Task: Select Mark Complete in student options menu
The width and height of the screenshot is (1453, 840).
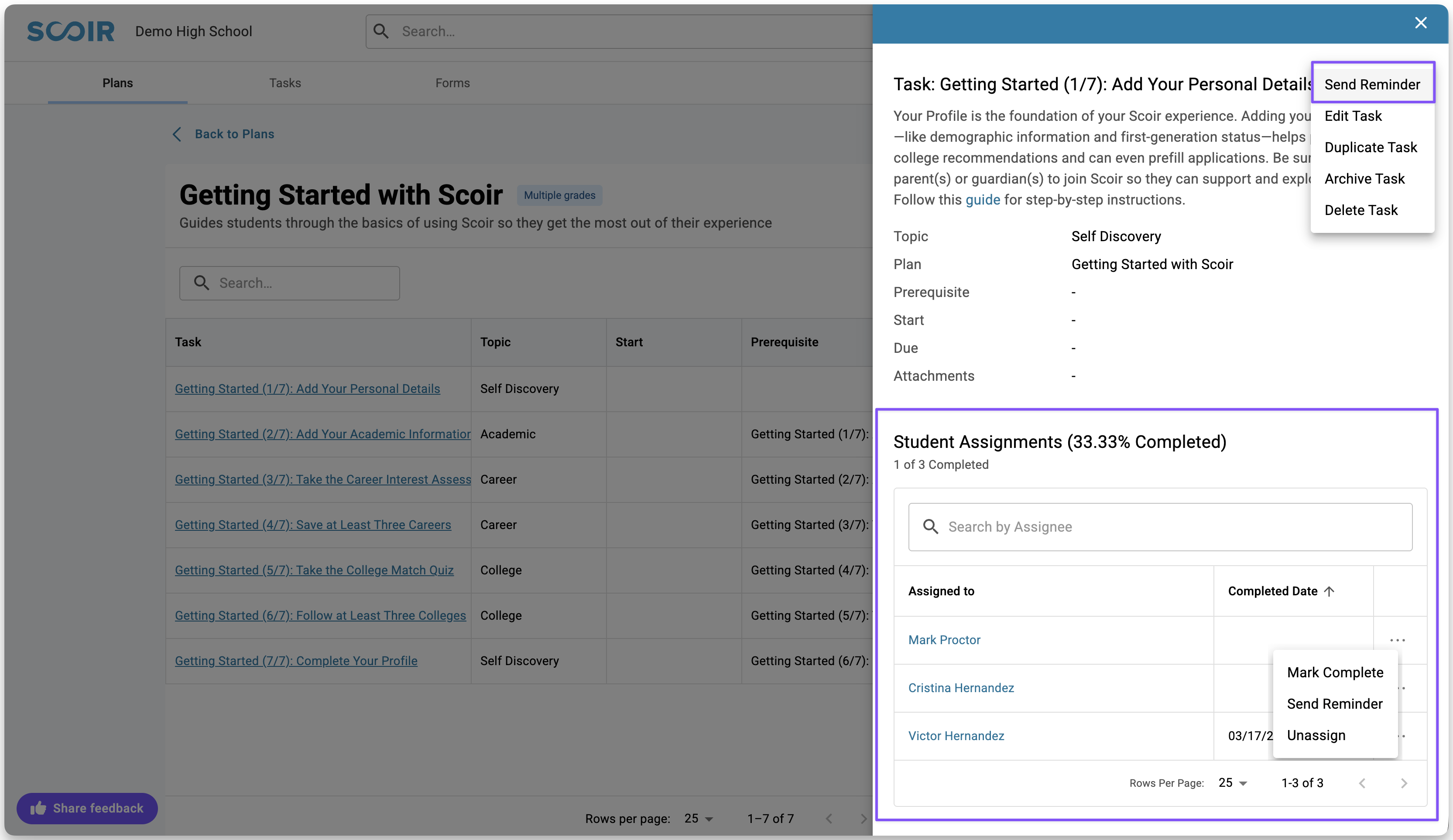Action: pos(1334,673)
